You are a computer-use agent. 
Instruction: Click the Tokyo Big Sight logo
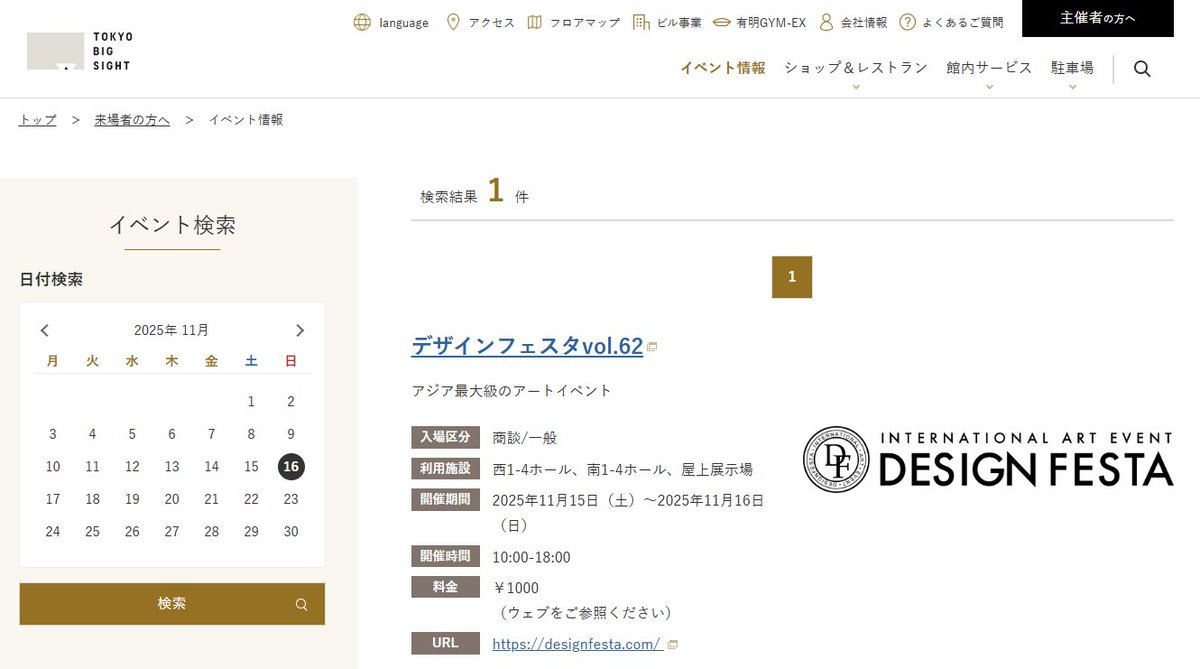tap(80, 51)
